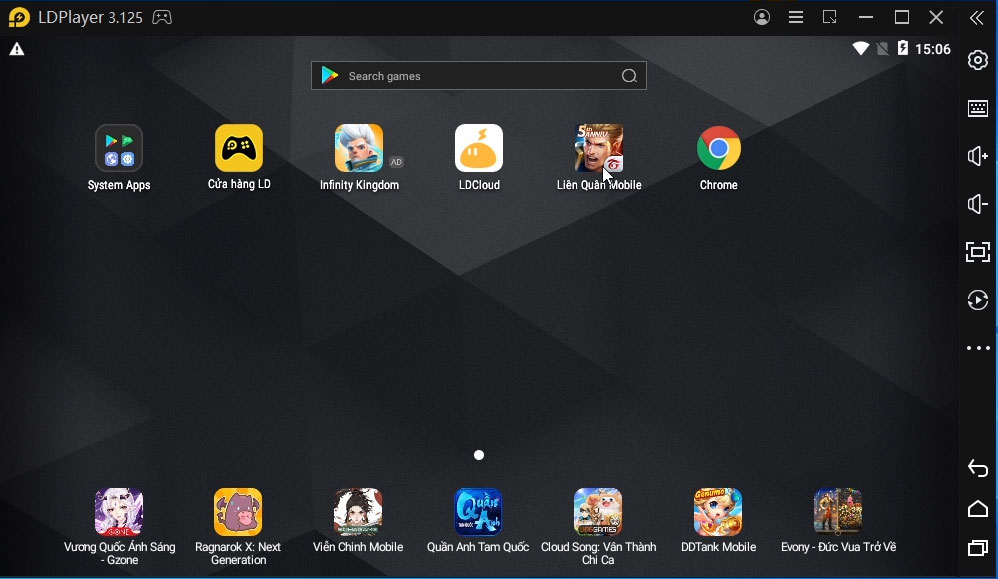Open LDPlayer settings gear in sidebar

pos(978,60)
